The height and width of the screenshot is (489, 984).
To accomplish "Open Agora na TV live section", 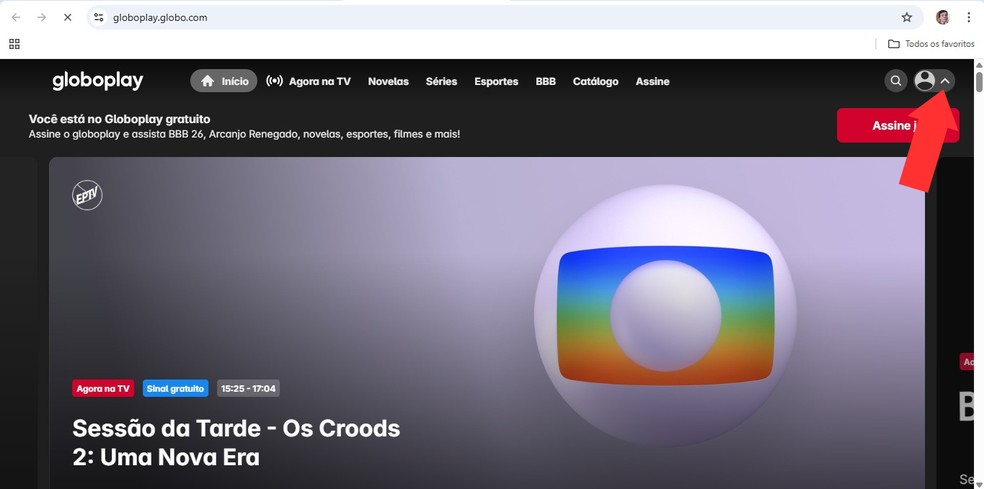I will tap(308, 81).
